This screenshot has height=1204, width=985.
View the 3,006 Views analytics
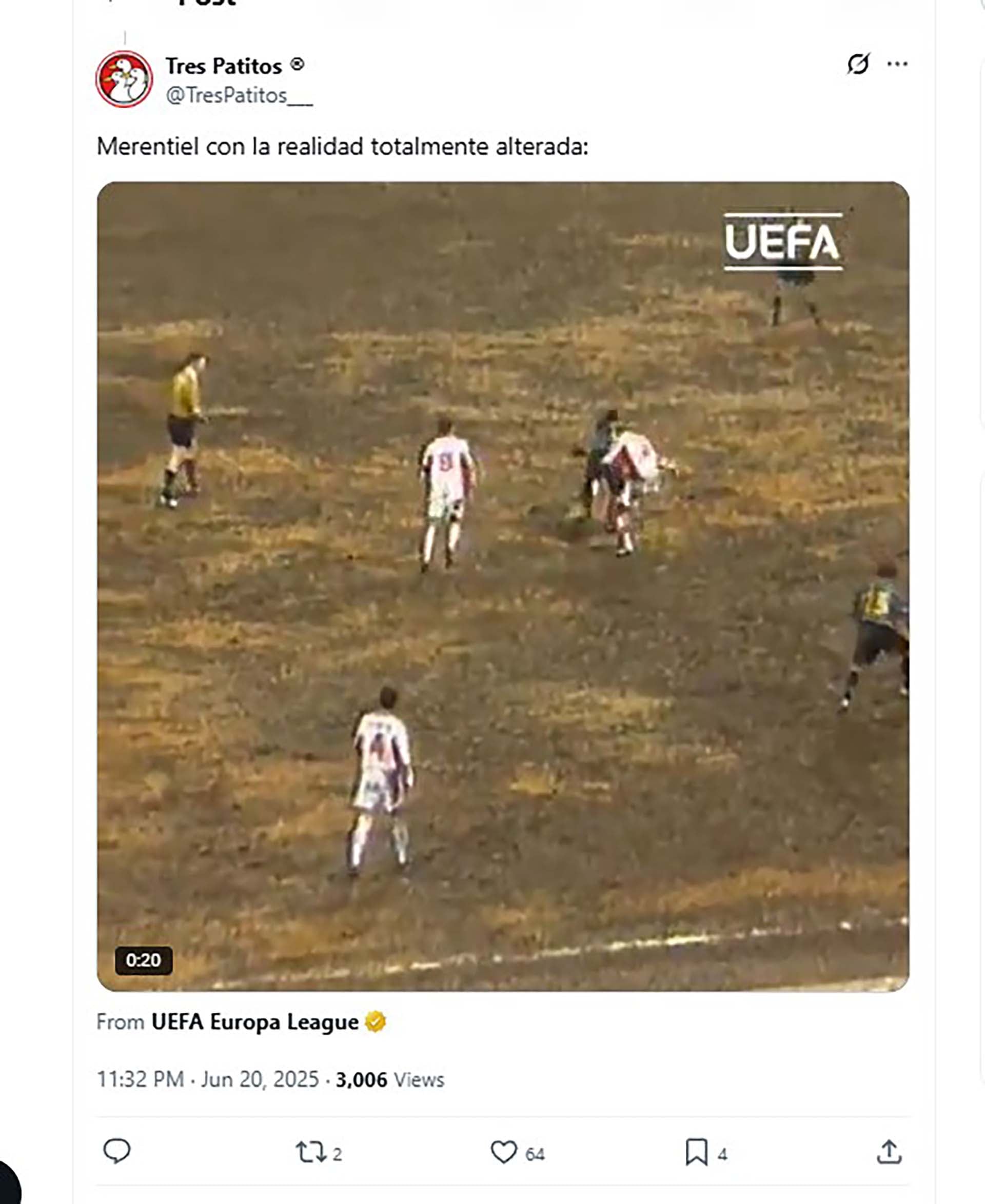pyautogui.click(x=390, y=1080)
